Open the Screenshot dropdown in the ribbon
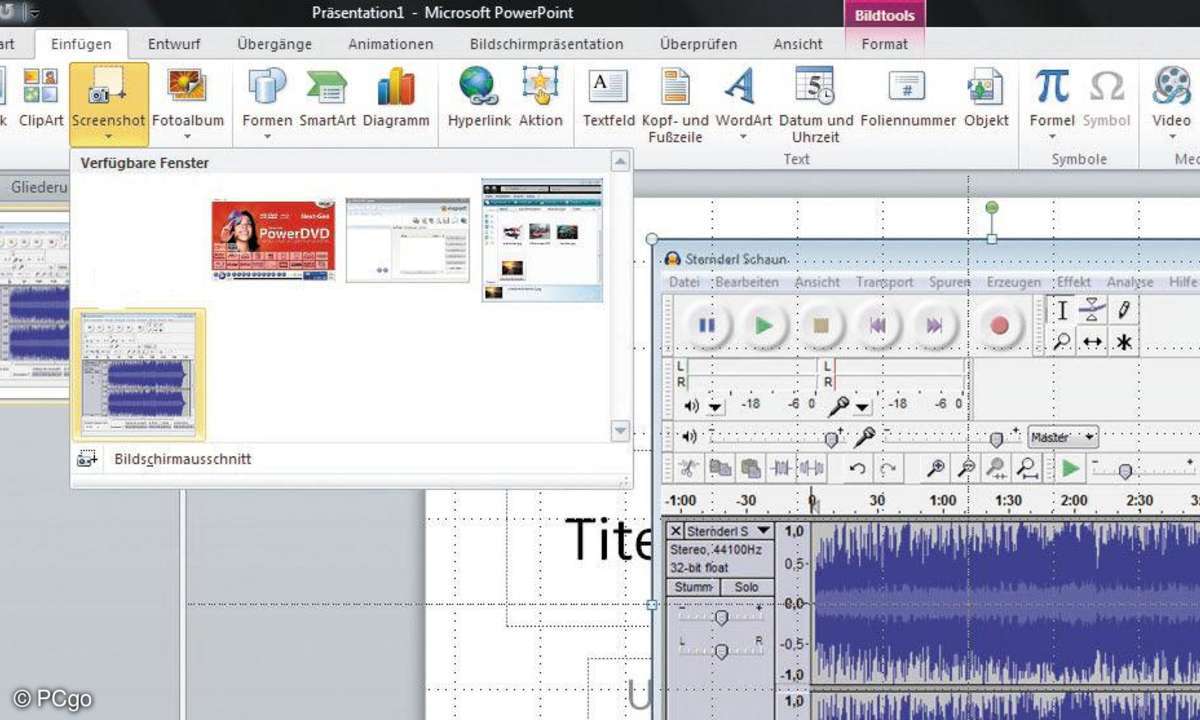Viewport: 1200px width, 720px height. tap(109, 104)
